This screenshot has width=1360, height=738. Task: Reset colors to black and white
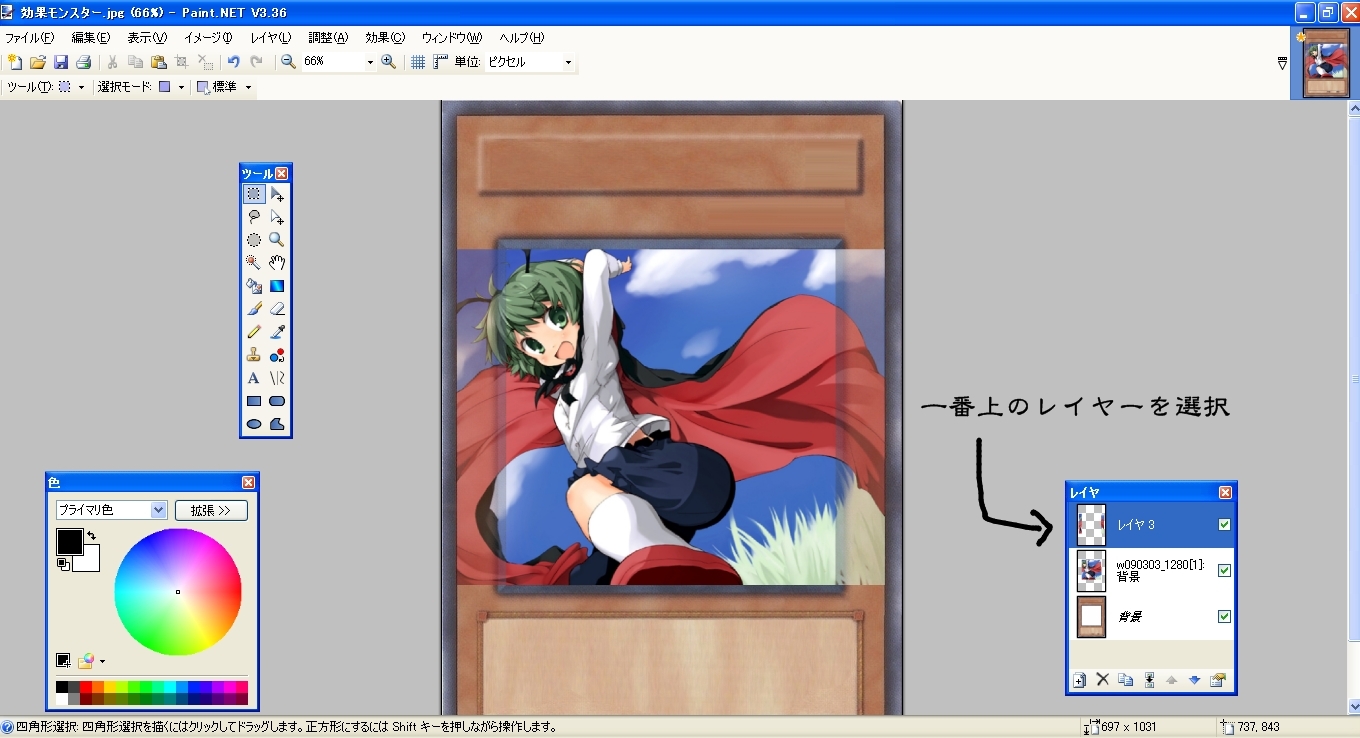coord(63,565)
